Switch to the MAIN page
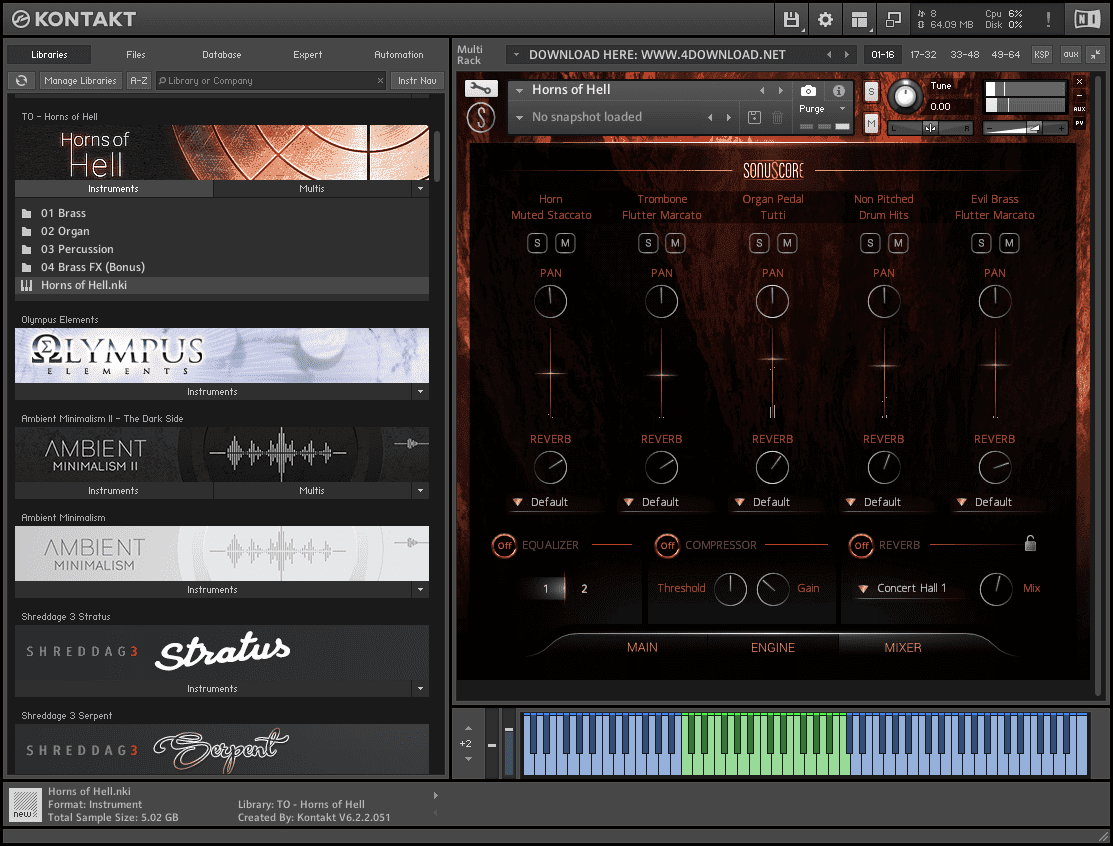Viewport: 1113px width, 846px height. point(642,647)
